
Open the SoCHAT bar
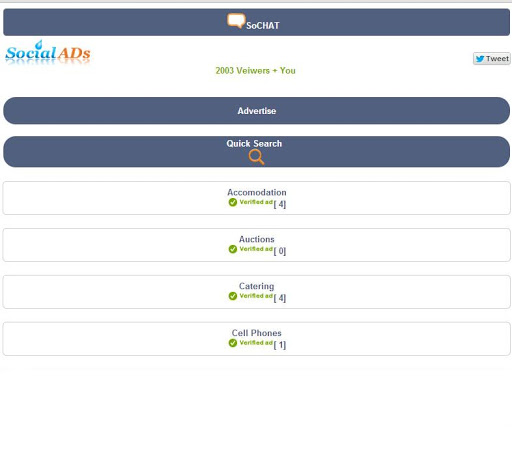[x=256, y=22]
